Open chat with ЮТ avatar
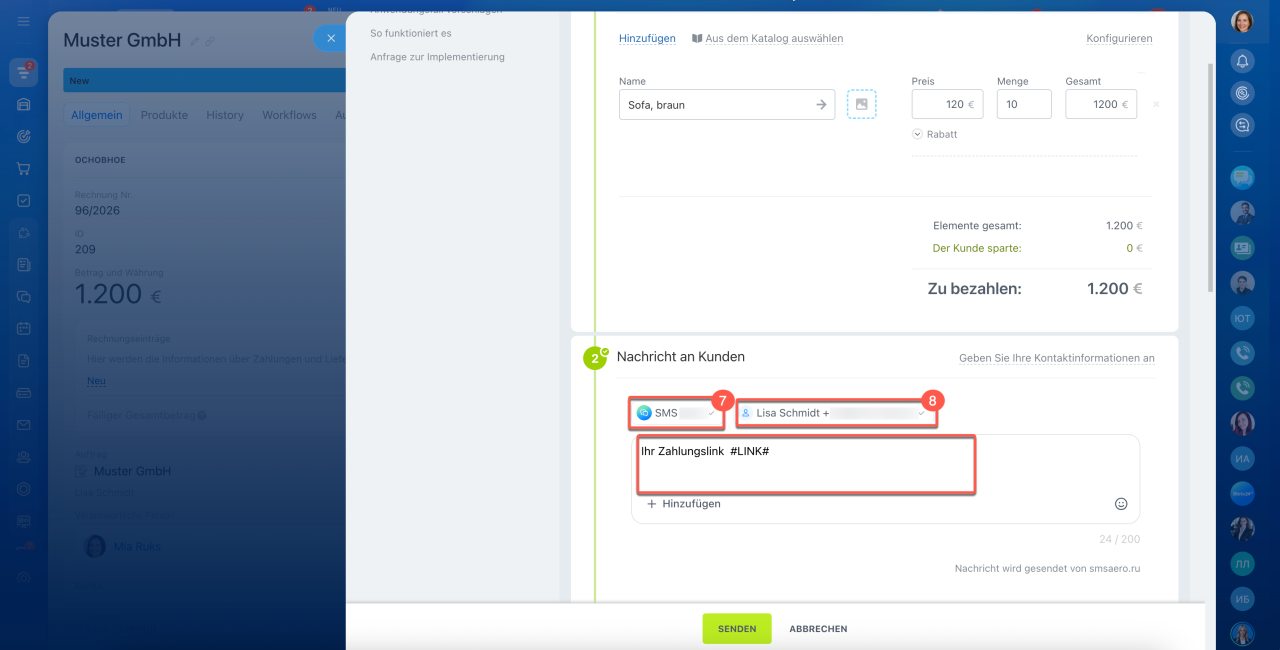The height and width of the screenshot is (650, 1280). 1243,318
